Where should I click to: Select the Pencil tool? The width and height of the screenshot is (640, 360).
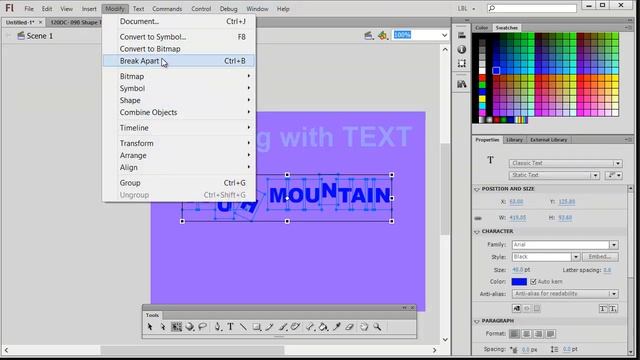[269, 327]
